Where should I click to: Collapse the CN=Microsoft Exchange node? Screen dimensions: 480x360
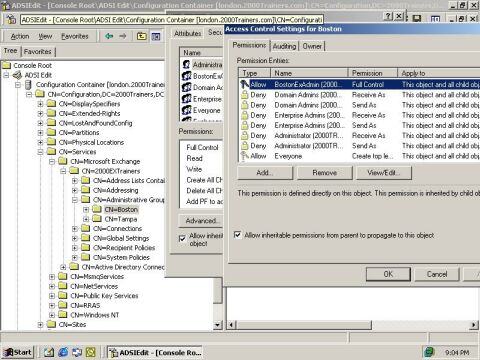pyautogui.click(x=52, y=162)
